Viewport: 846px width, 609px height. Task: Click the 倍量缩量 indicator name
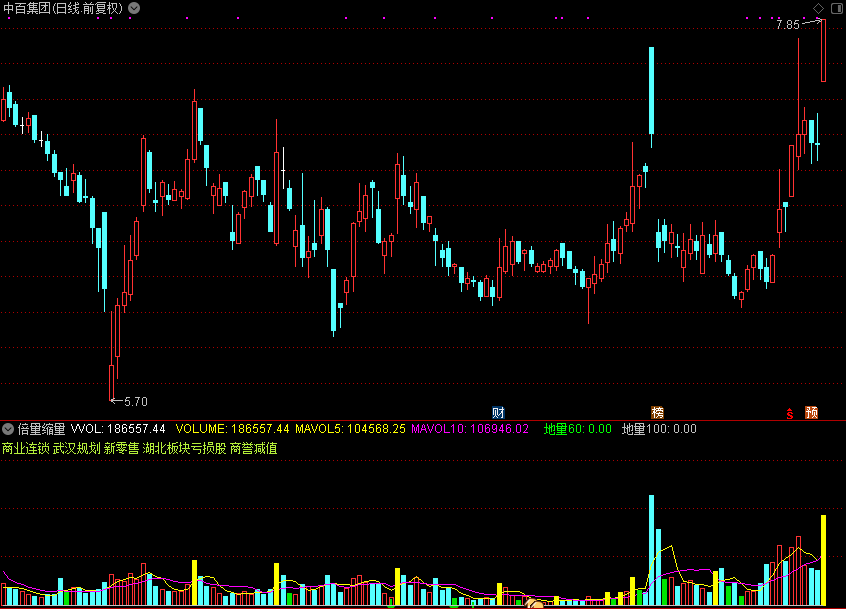41,429
